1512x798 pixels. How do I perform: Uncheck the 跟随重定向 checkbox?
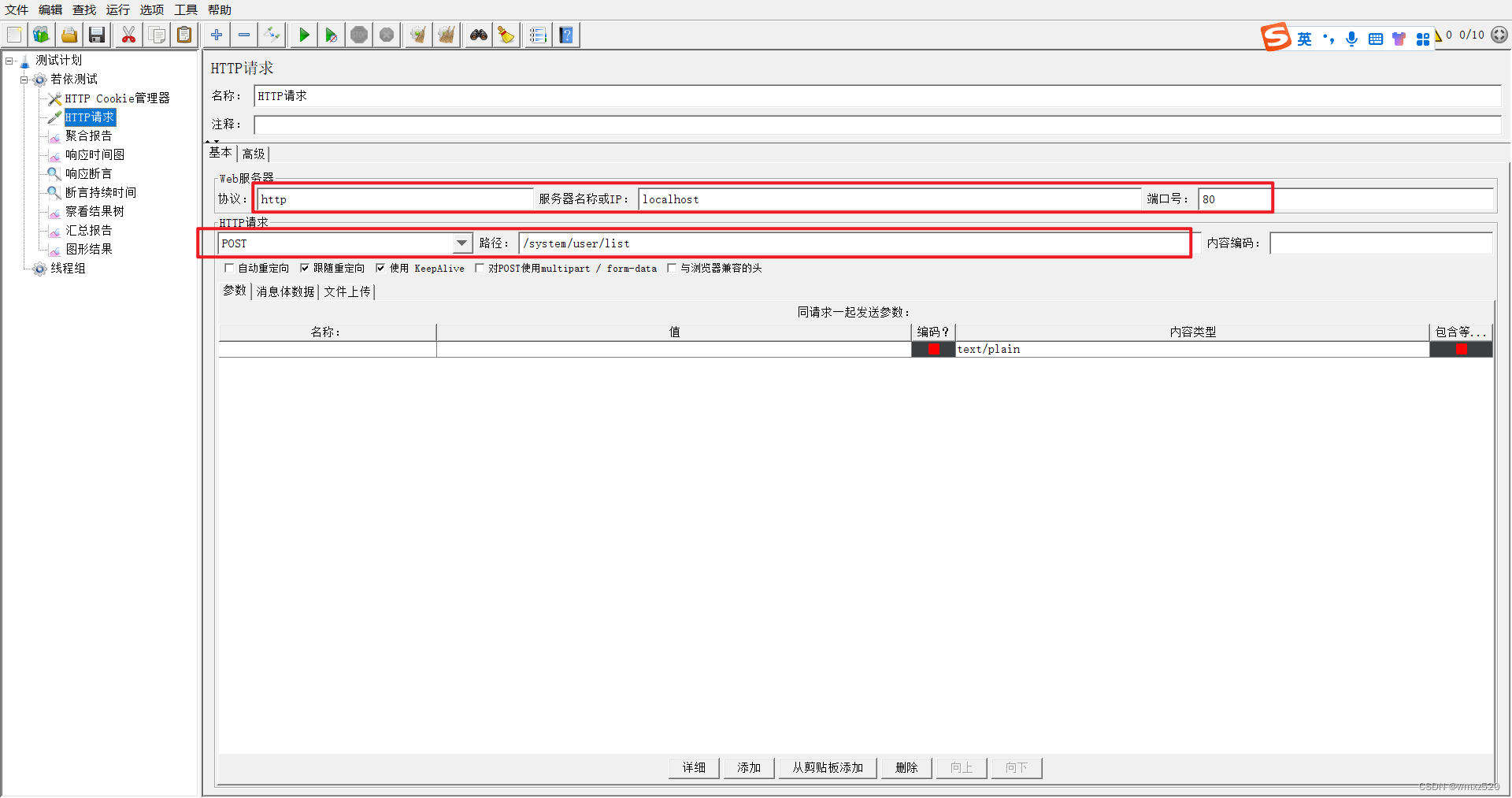click(x=305, y=268)
